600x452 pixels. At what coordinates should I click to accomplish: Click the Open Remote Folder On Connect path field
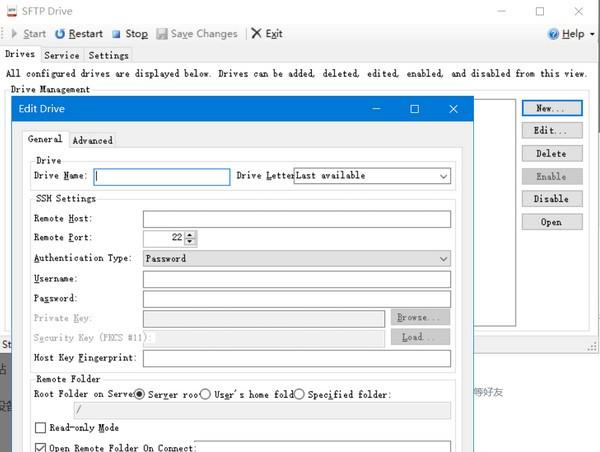click(322, 446)
